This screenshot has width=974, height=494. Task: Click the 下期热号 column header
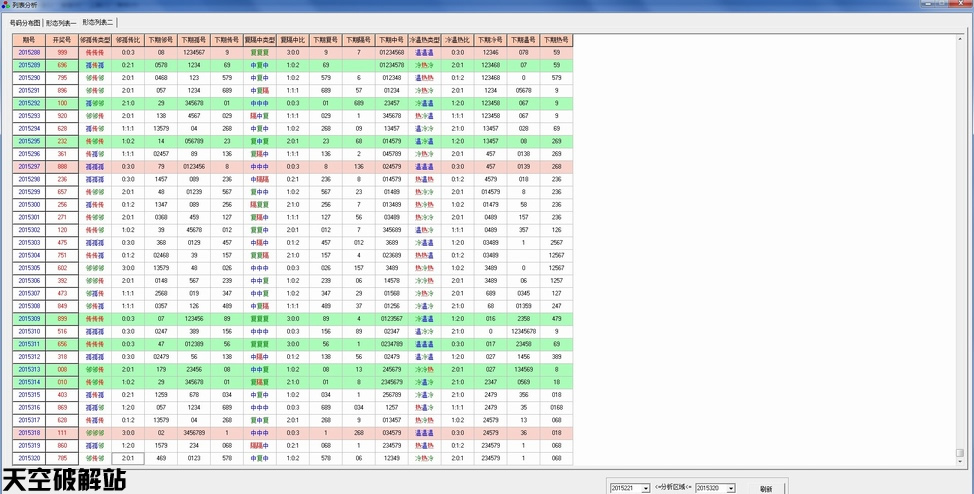coord(556,40)
